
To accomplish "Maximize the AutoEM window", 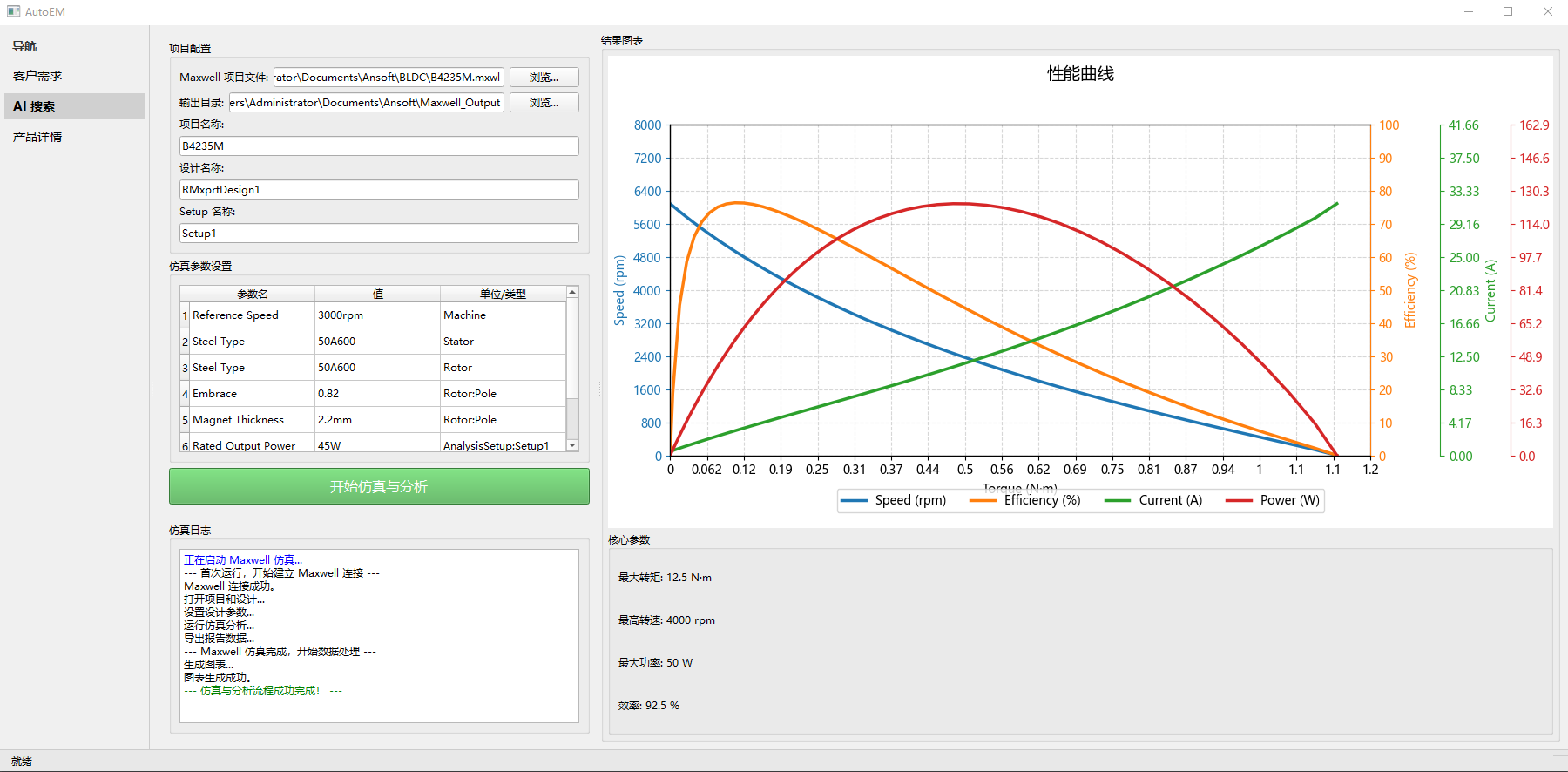I will (1508, 11).
